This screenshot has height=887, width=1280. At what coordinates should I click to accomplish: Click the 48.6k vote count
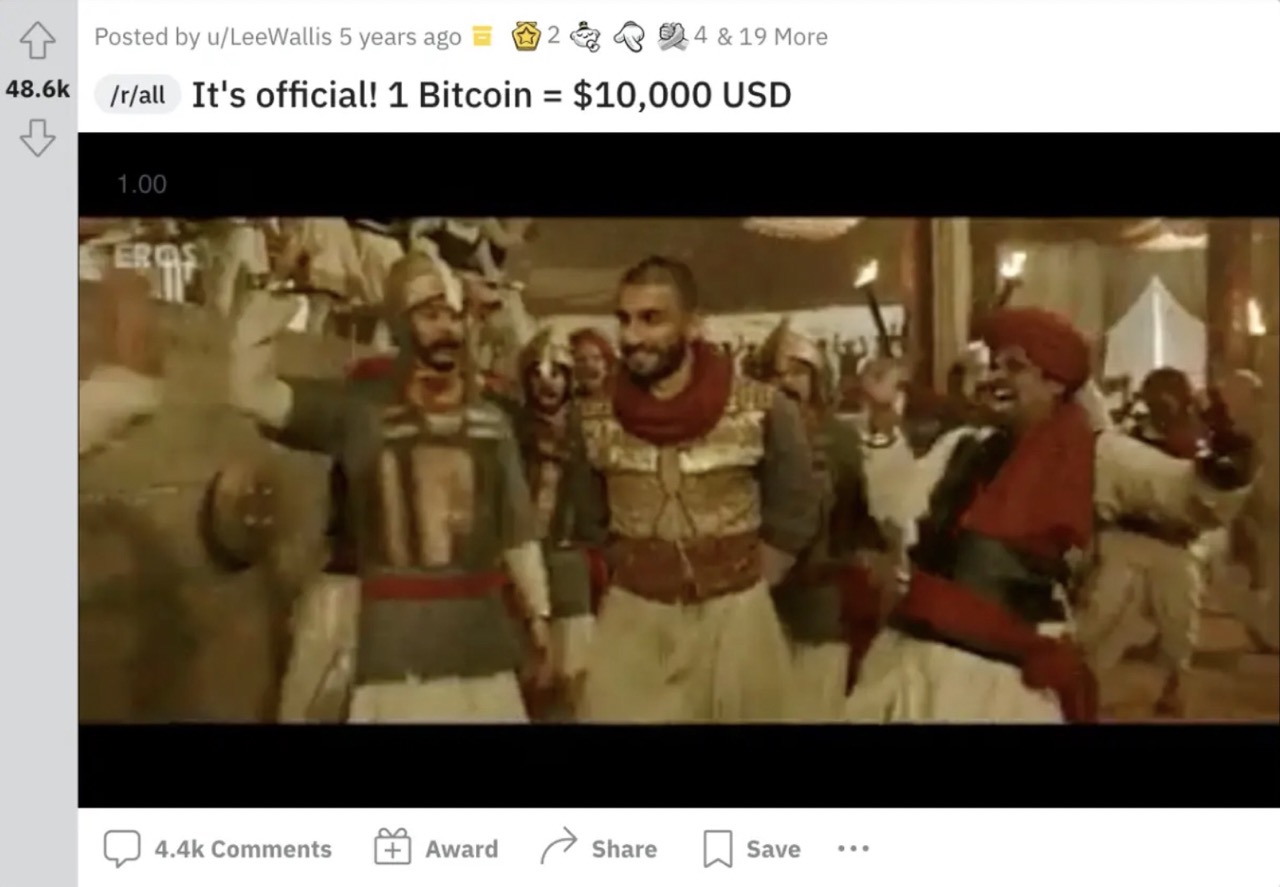[x=38, y=89]
